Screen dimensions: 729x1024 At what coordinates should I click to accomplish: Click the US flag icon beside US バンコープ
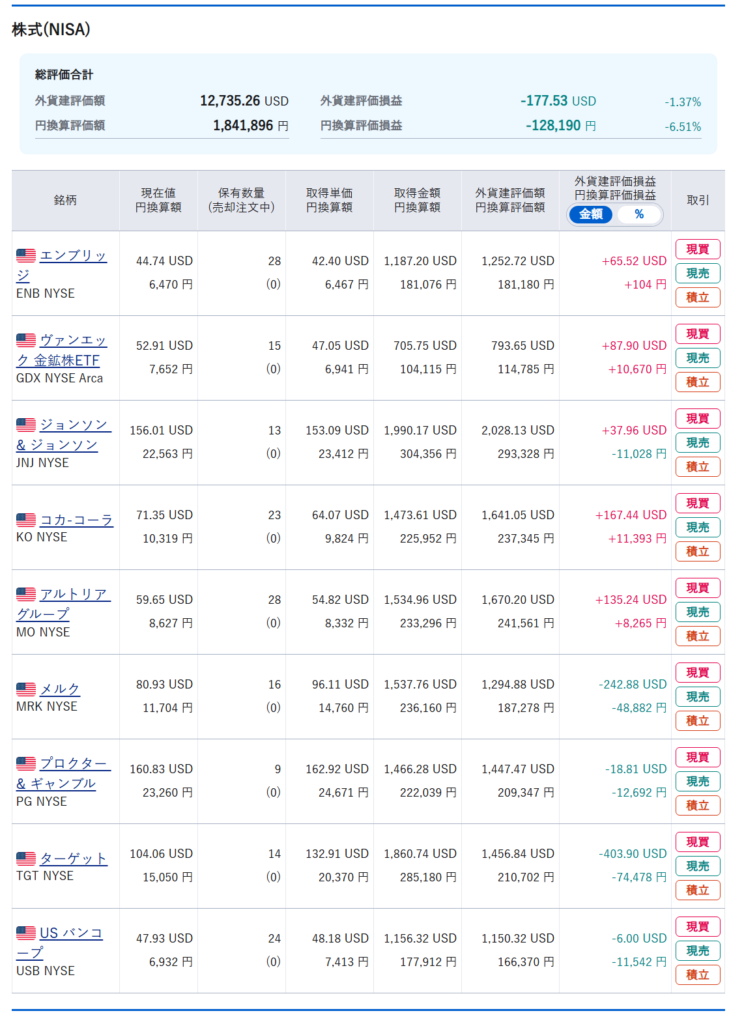26,933
